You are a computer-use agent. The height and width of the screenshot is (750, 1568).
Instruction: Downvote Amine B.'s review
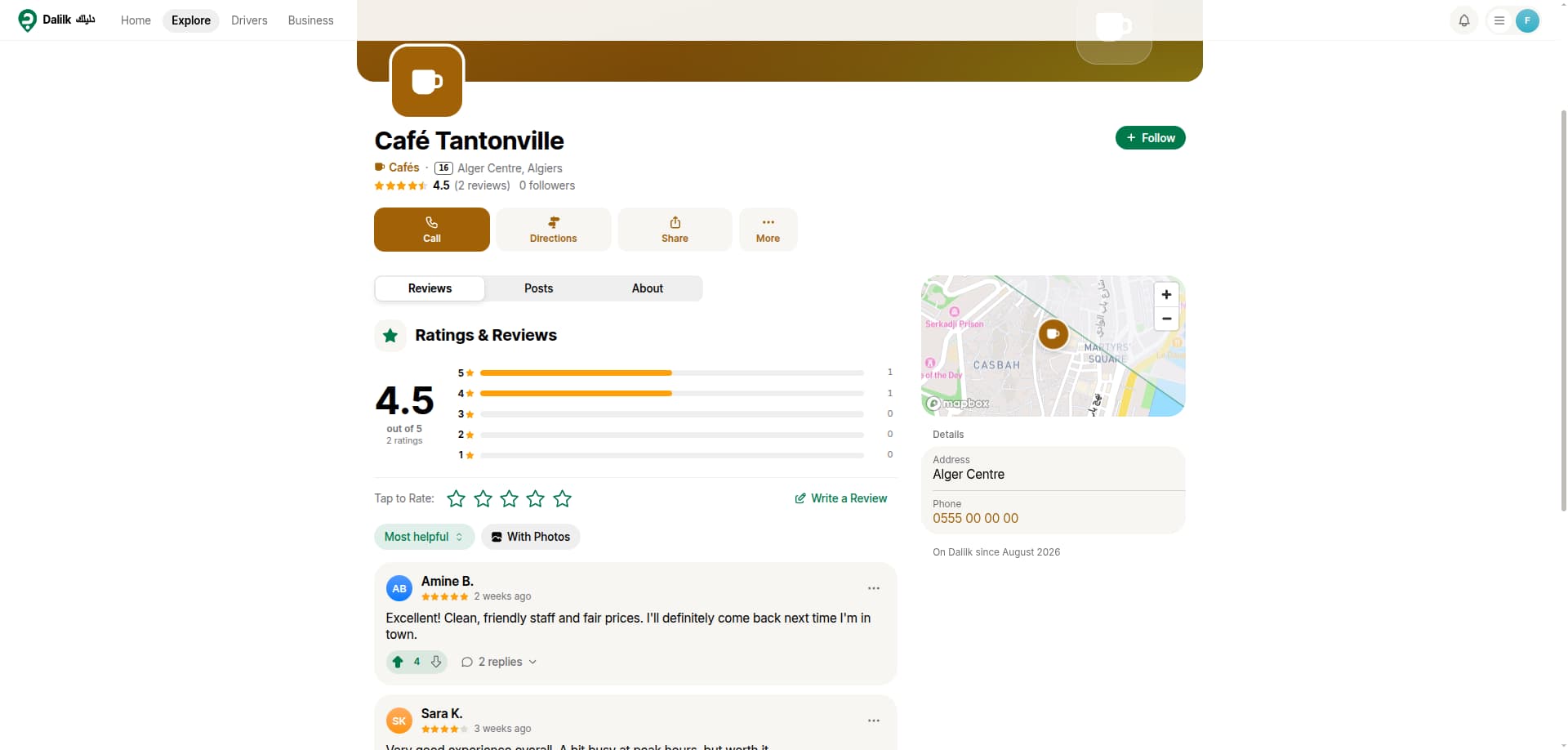click(436, 662)
